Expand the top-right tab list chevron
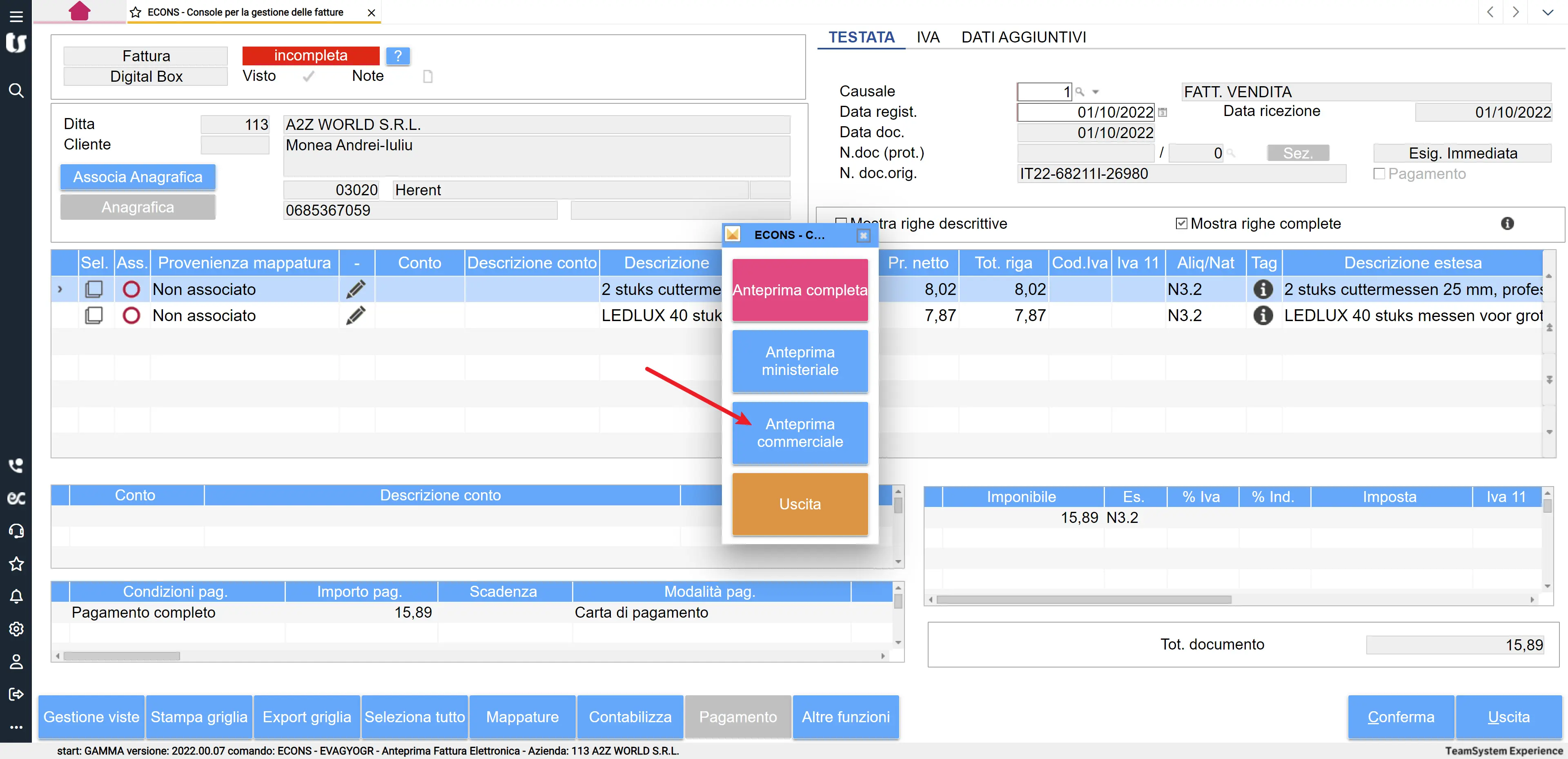This screenshot has height=759, width=1568. pyautogui.click(x=1547, y=12)
